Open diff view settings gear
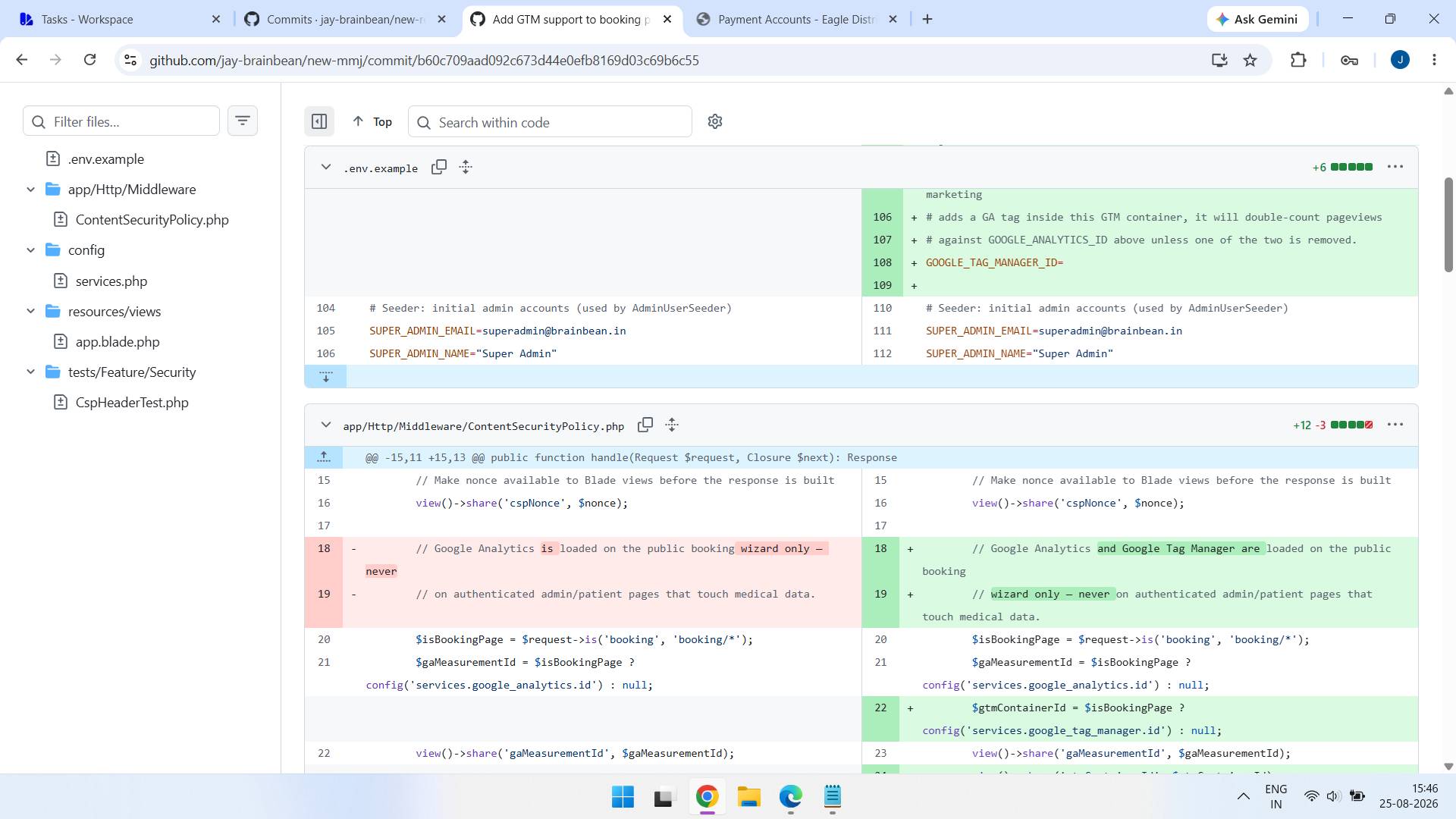The image size is (1456, 819). 714,121
